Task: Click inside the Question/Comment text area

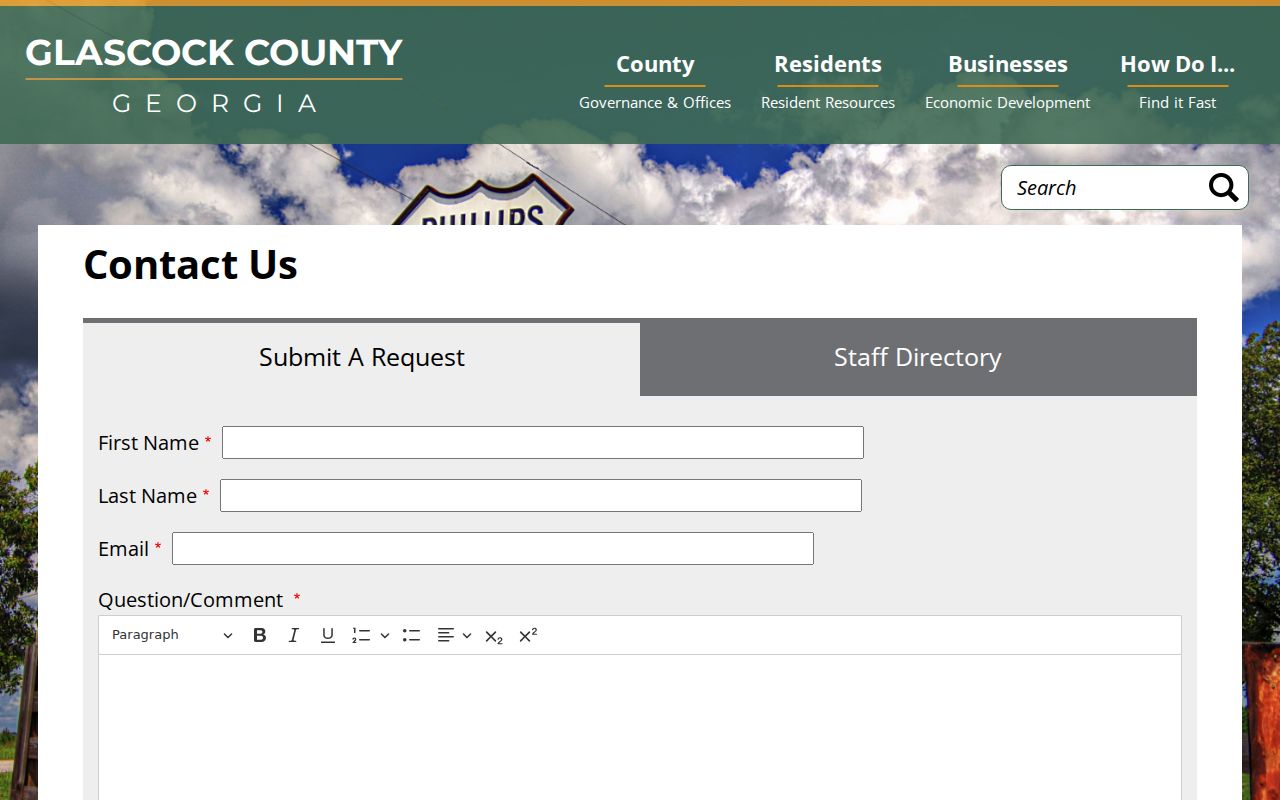Action: 640,727
